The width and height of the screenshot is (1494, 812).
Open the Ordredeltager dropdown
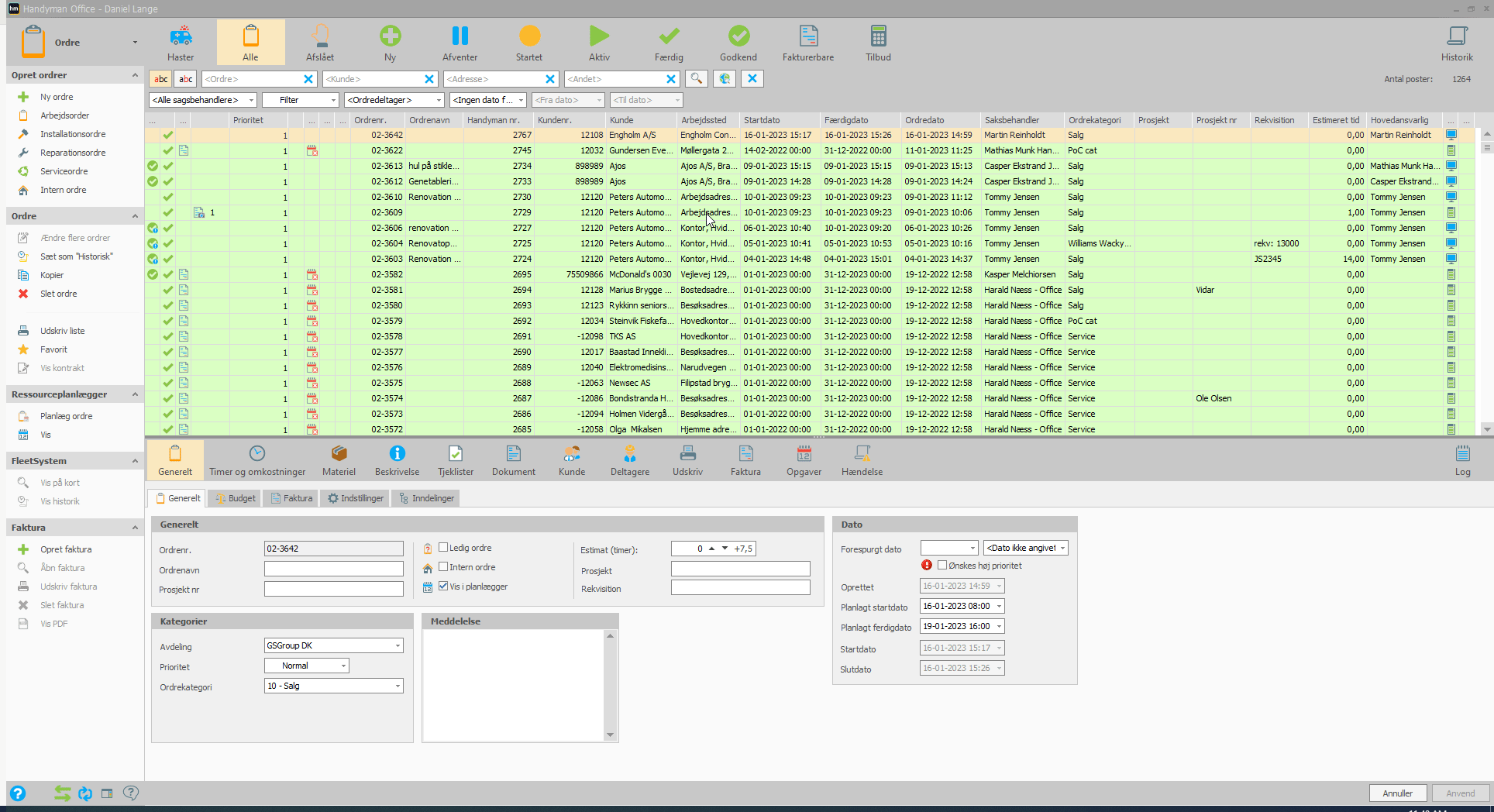394,100
